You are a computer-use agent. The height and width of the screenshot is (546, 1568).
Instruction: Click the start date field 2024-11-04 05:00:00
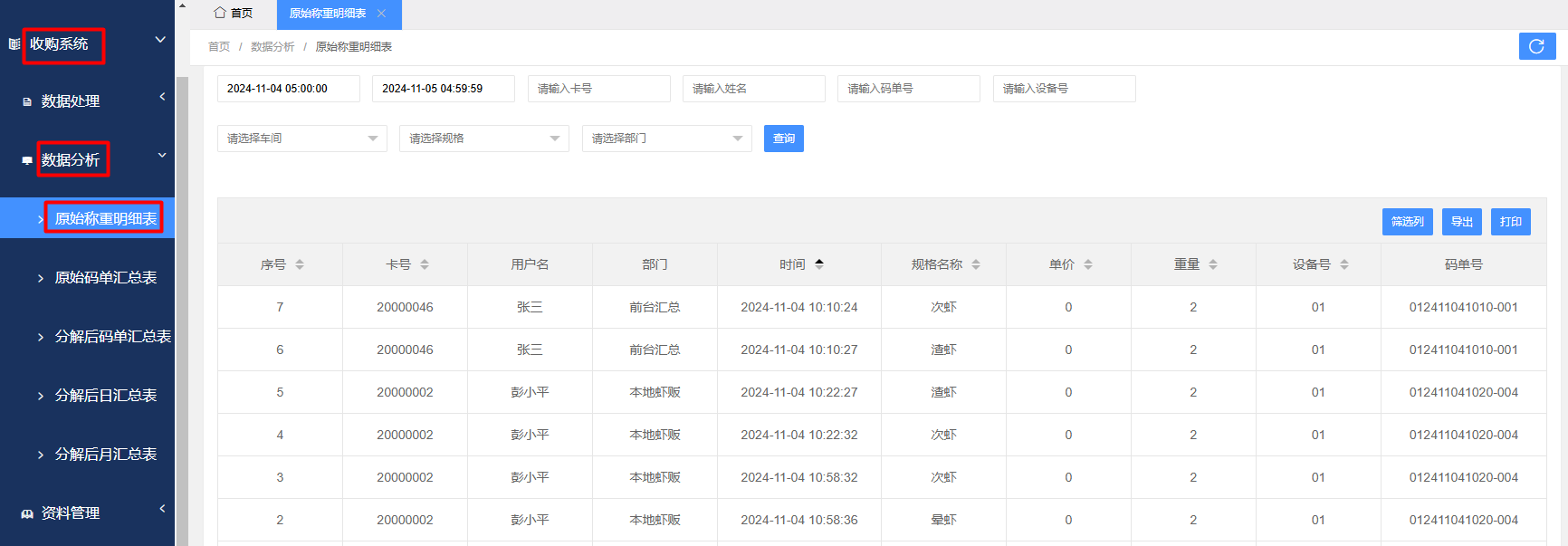pos(289,89)
